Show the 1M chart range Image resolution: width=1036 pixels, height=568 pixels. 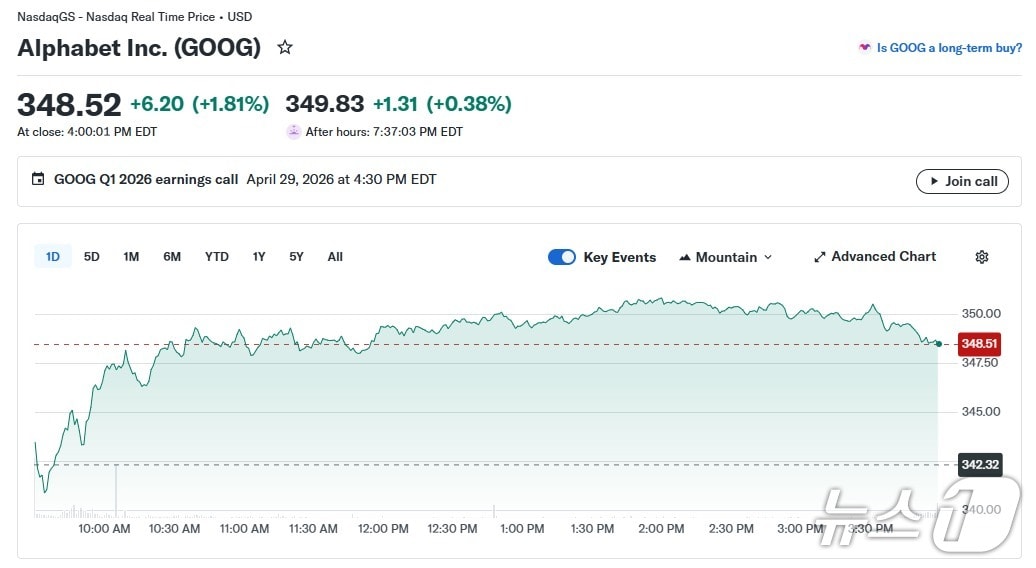[x=131, y=257]
